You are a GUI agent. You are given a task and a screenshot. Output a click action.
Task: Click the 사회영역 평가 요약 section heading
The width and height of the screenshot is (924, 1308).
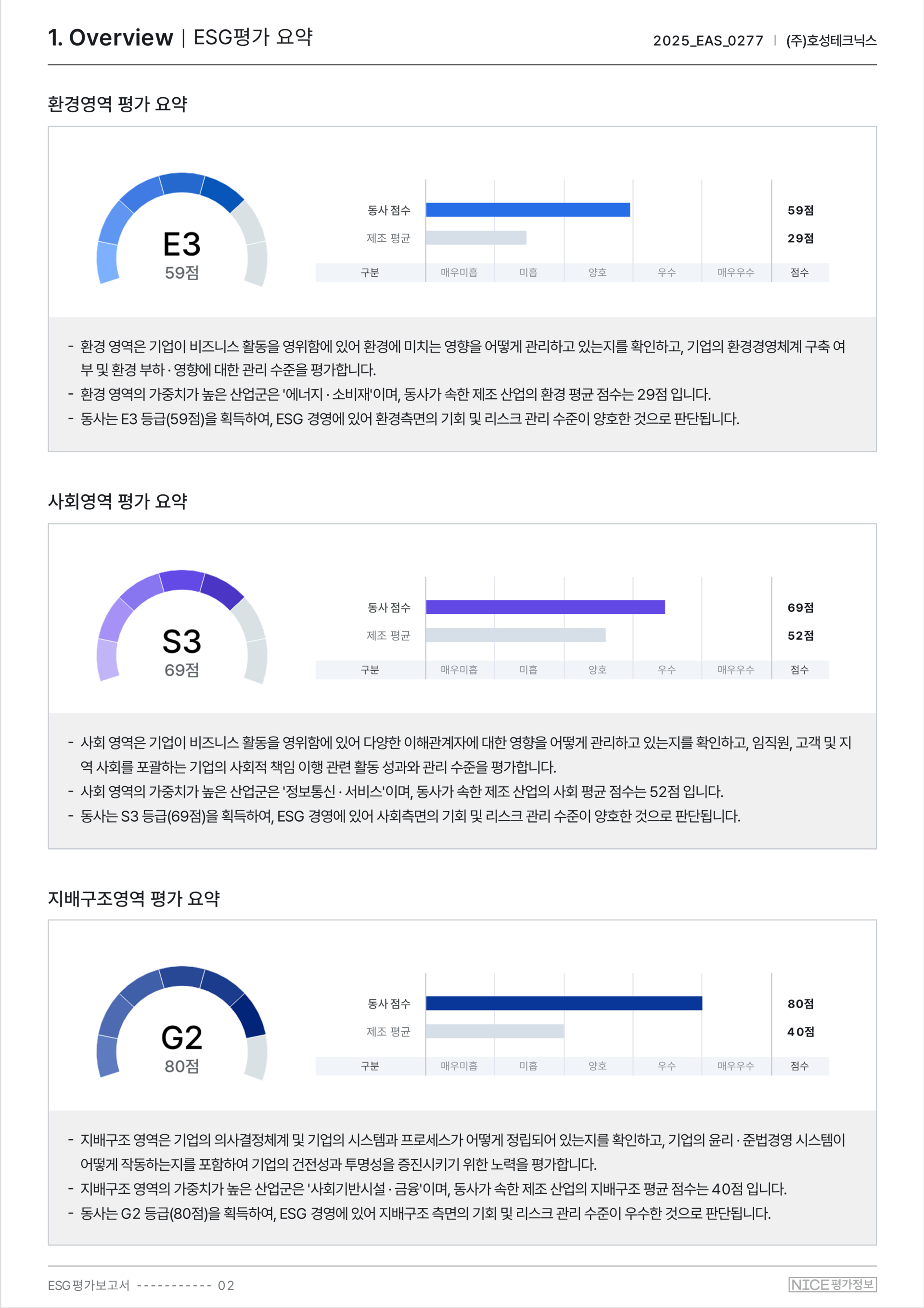[x=117, y=501]
